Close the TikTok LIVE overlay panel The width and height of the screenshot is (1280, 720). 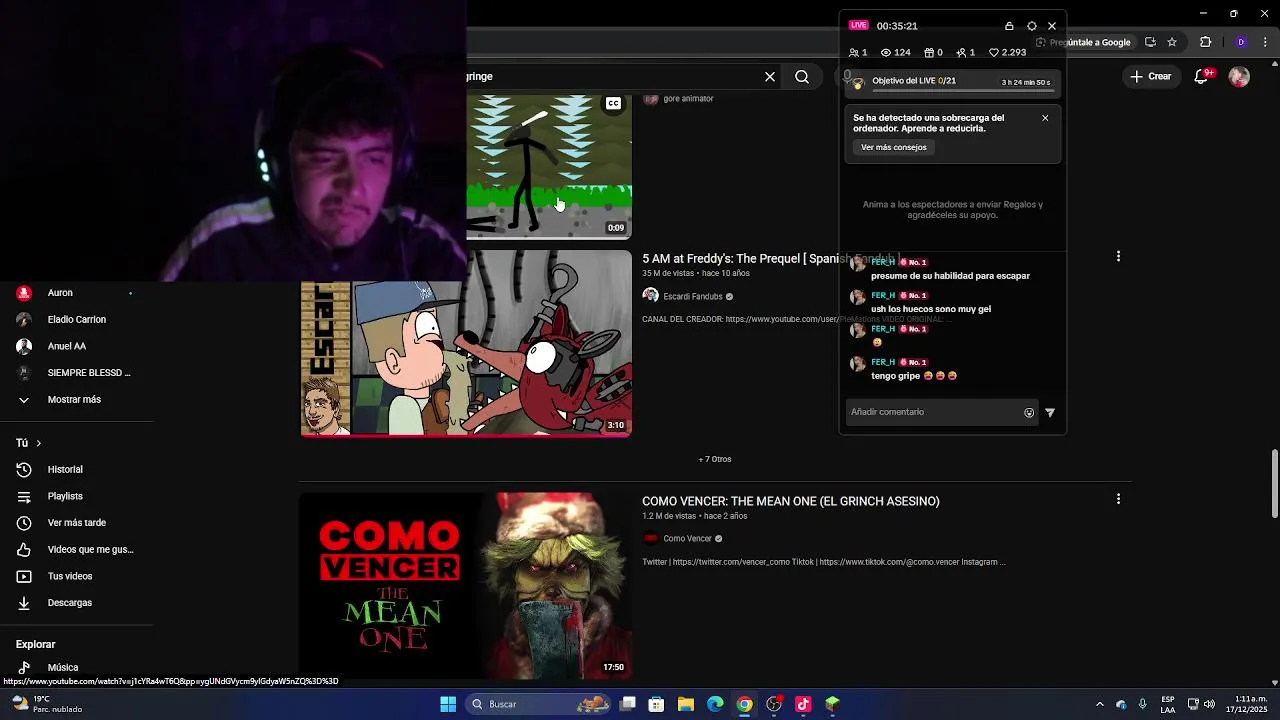coord(1052,26)
